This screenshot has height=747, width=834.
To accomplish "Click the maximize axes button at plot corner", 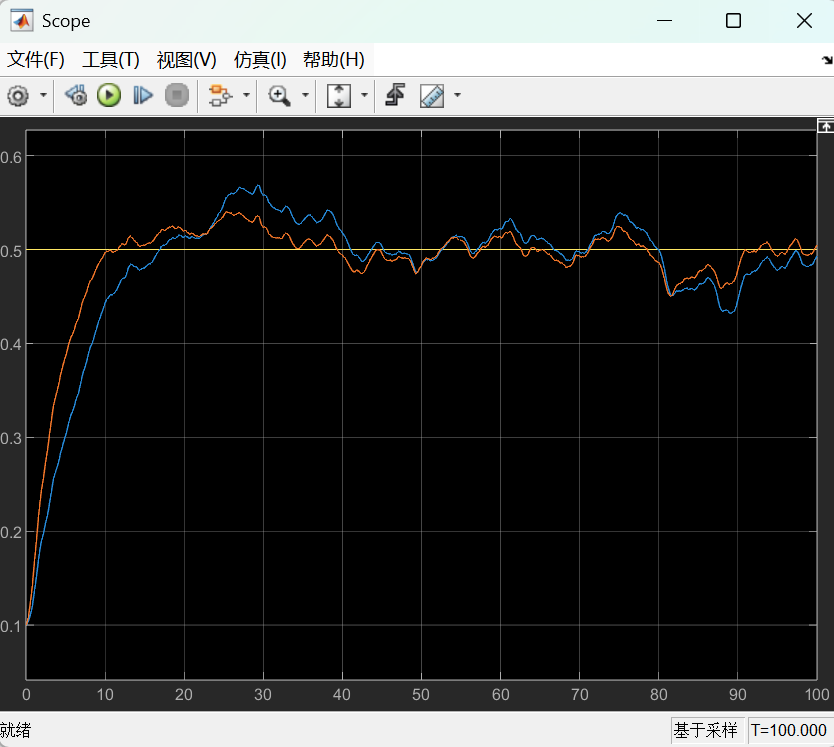I will pyautogui.click(x=825, y=126).
